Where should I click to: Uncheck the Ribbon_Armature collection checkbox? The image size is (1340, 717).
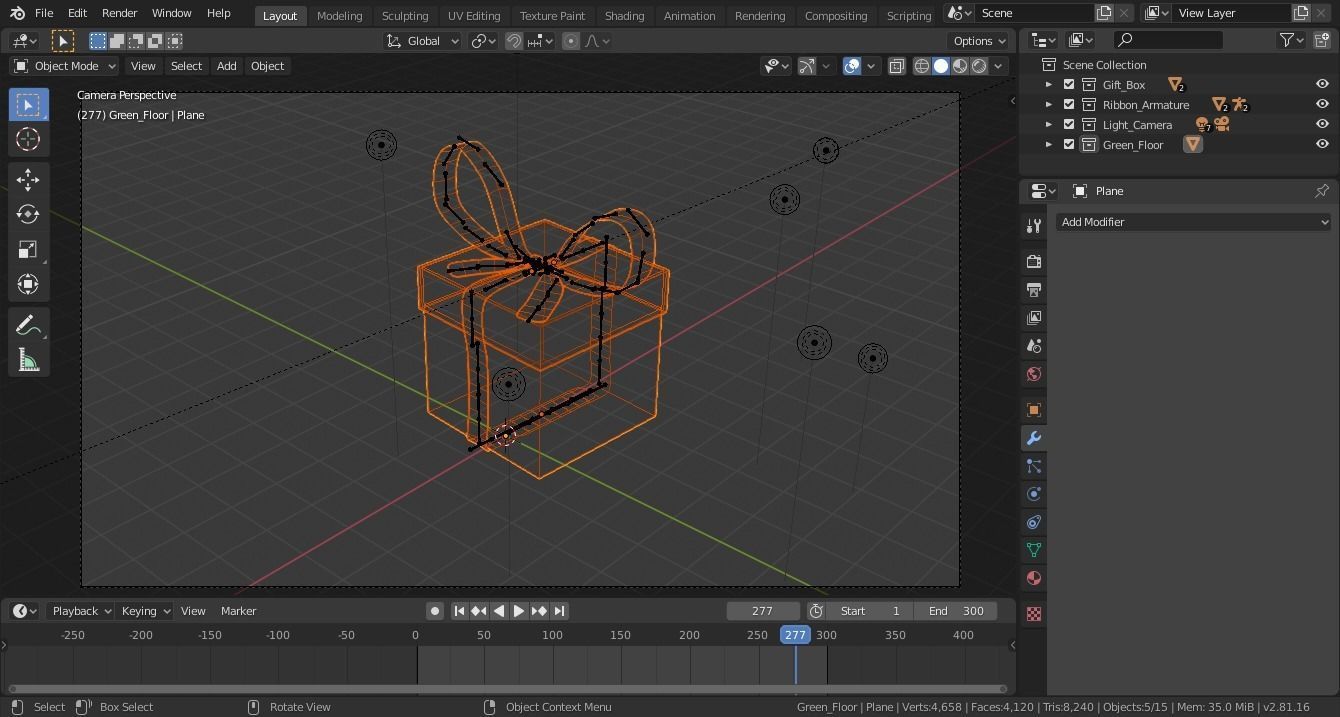pyautogui.click(x=1069, y=105)
